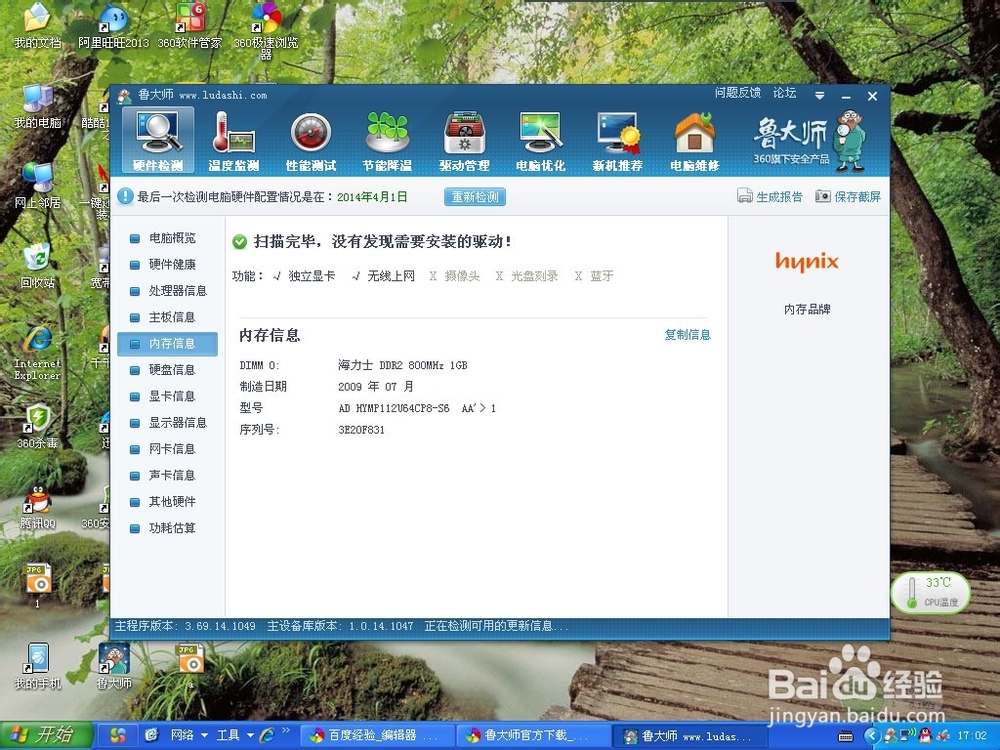This screenshot has width=1000, height=750.
Task: Click serial number 3E20F831
Action: 361,430
